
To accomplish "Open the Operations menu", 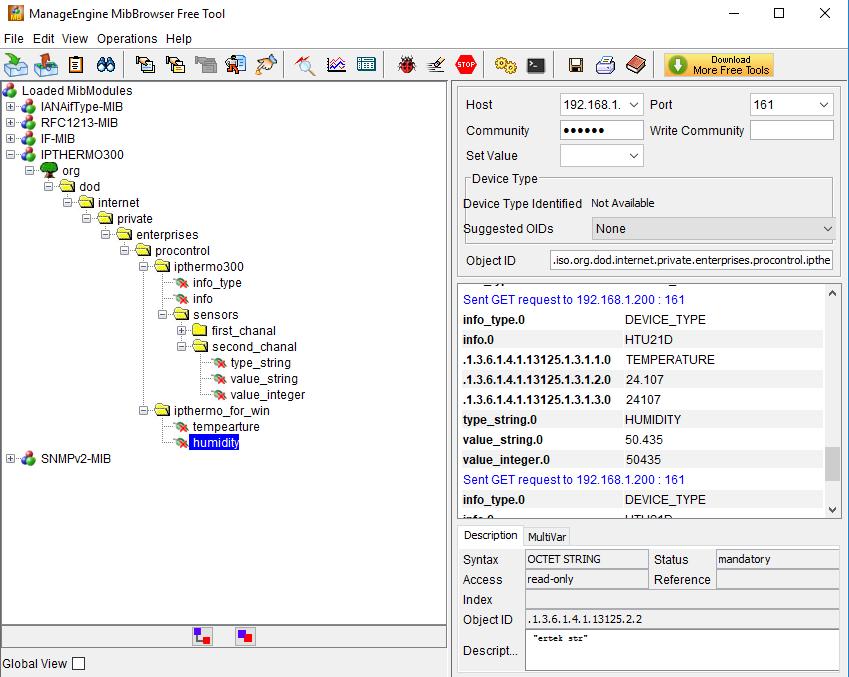I will pyautogui.click(x=127, y=38).
